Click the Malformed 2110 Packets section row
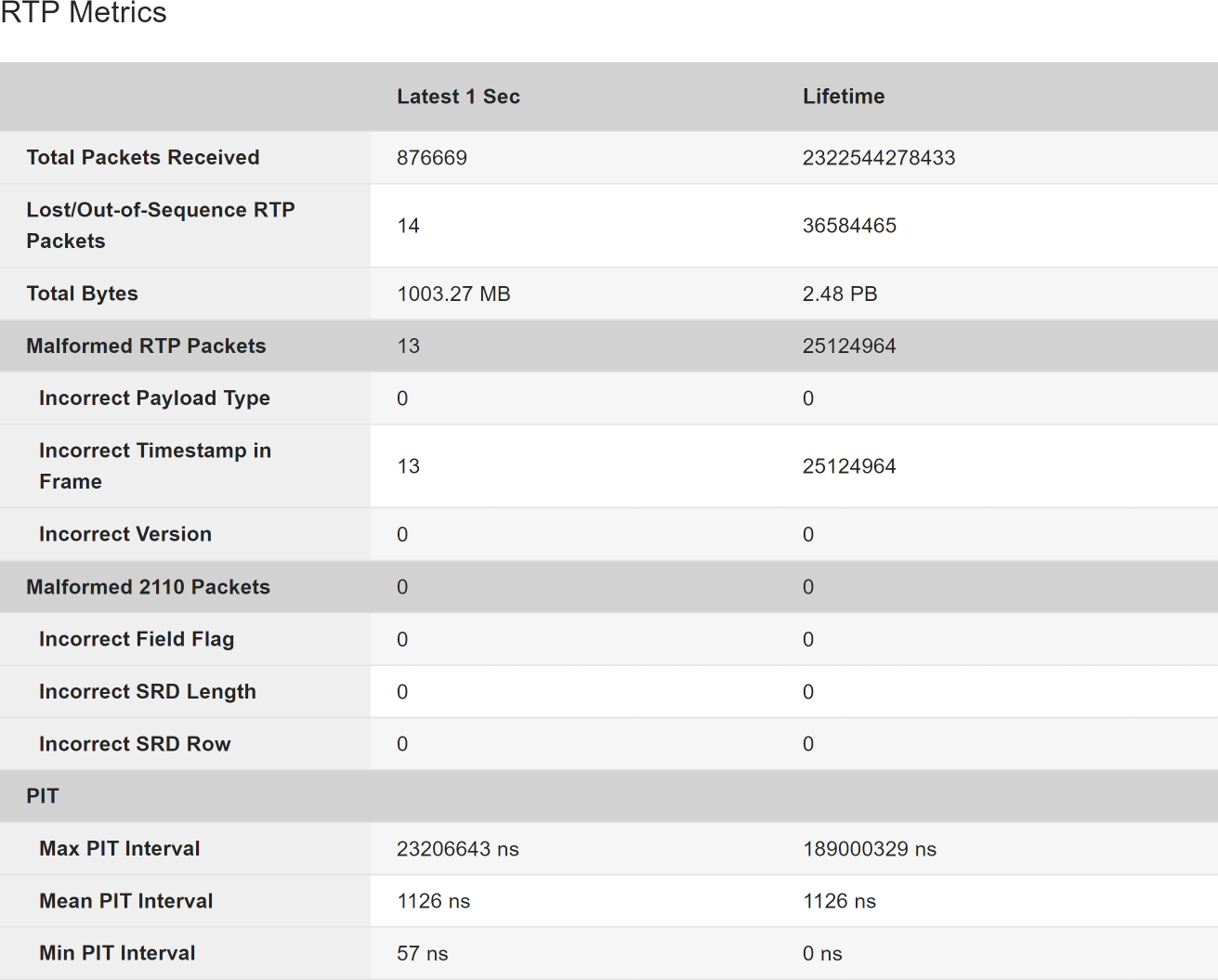This screenshot has width=1218, height=980. (609, 587)
